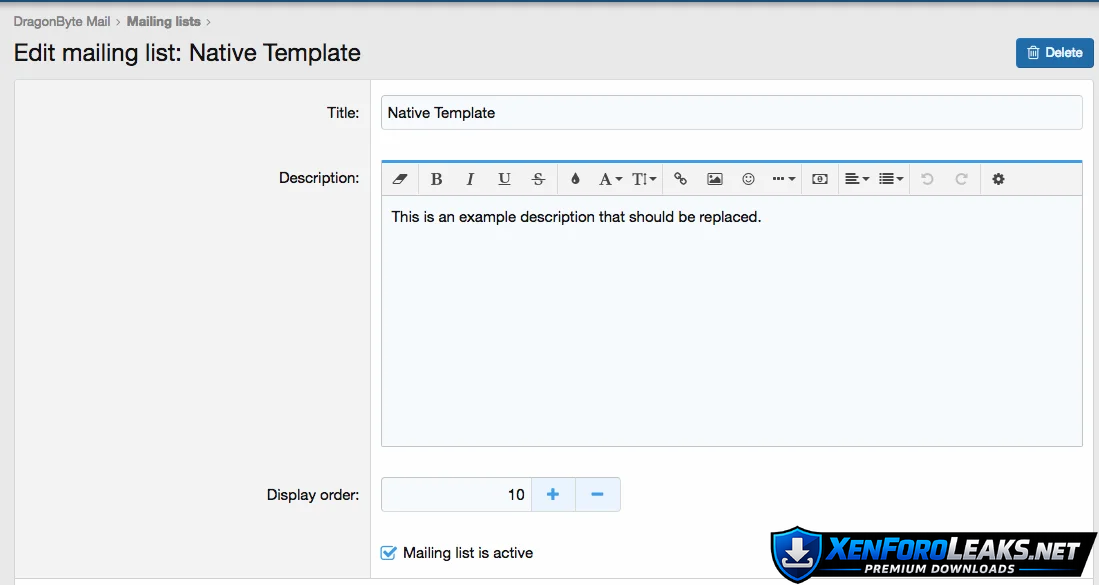Open the text alignment dropdown

(x=856, y=179)
